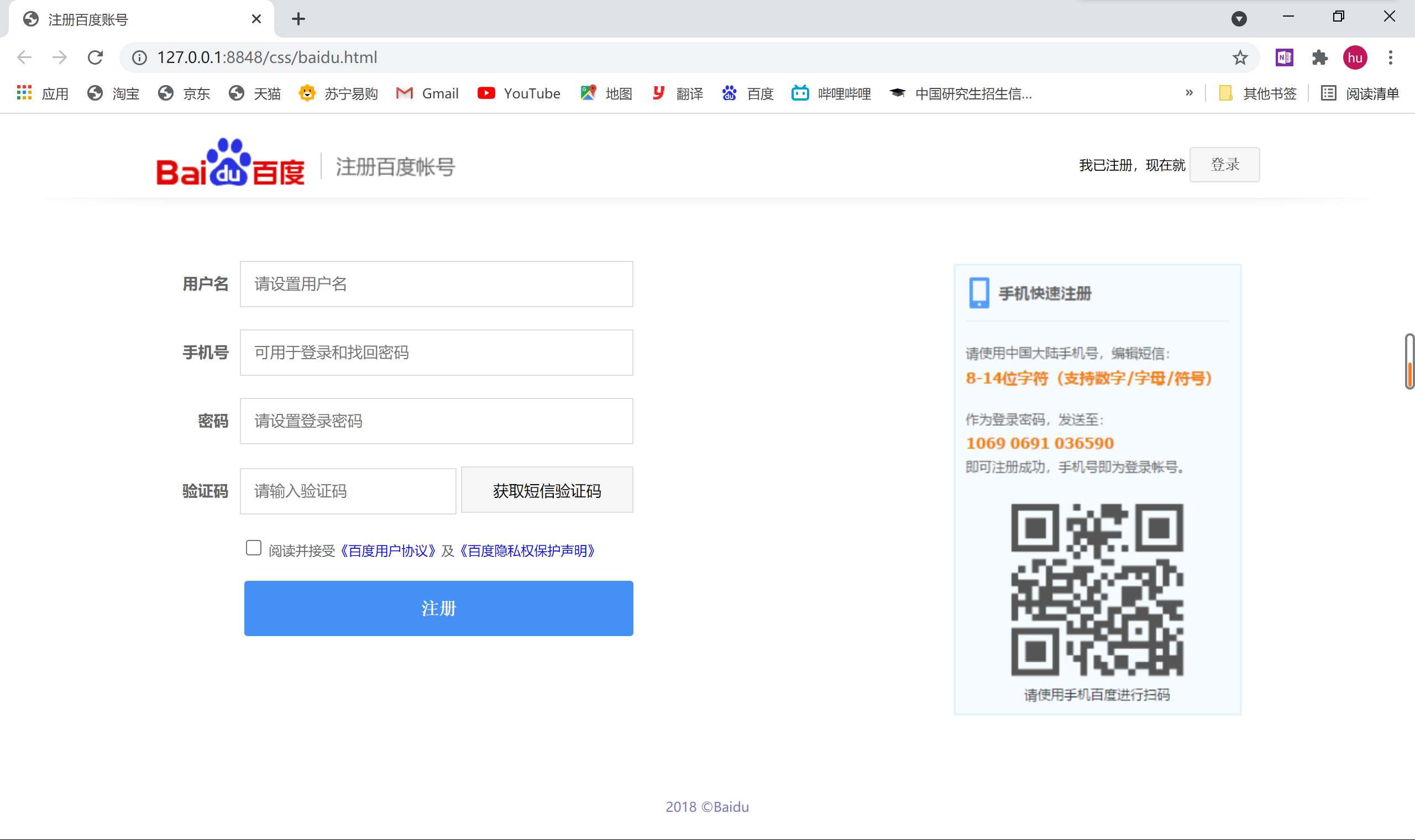The width and height of the screenshot is (1415, 840).
Task: Open a new tab with plus button
Action: pos(298,19)
